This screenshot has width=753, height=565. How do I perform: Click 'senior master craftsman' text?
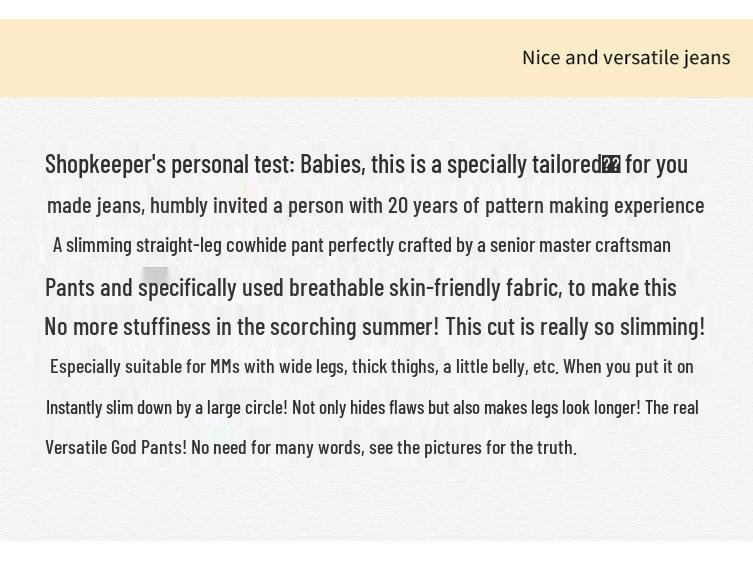coord(580,245)
